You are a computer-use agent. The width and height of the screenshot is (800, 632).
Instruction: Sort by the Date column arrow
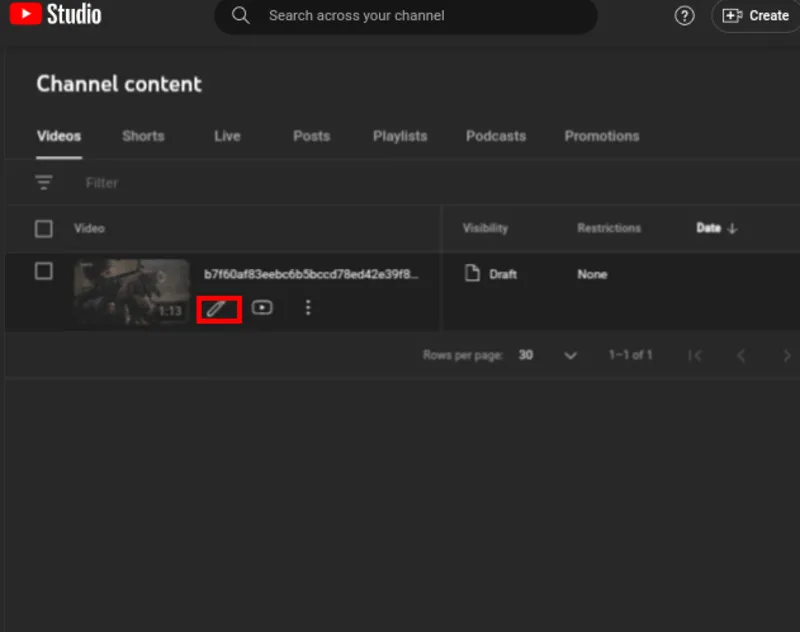732,229
